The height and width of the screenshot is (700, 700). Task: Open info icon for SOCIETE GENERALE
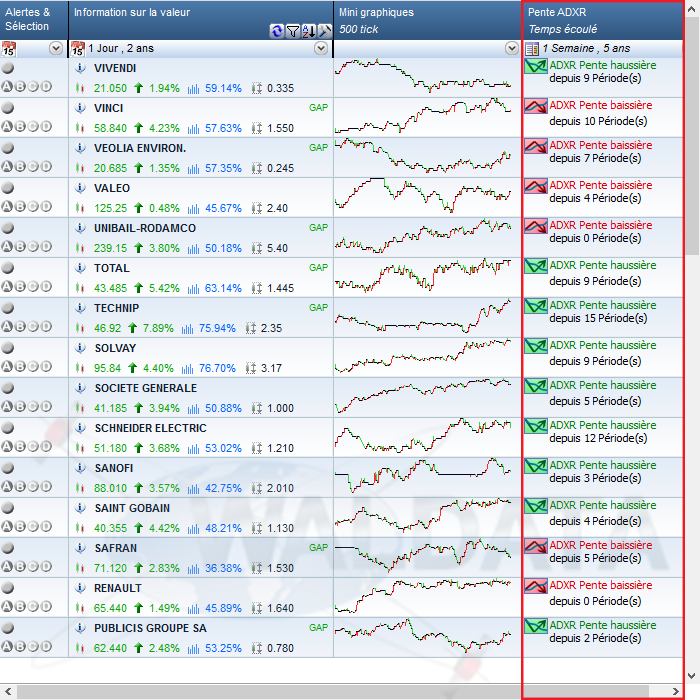click(x=80, y=388)
